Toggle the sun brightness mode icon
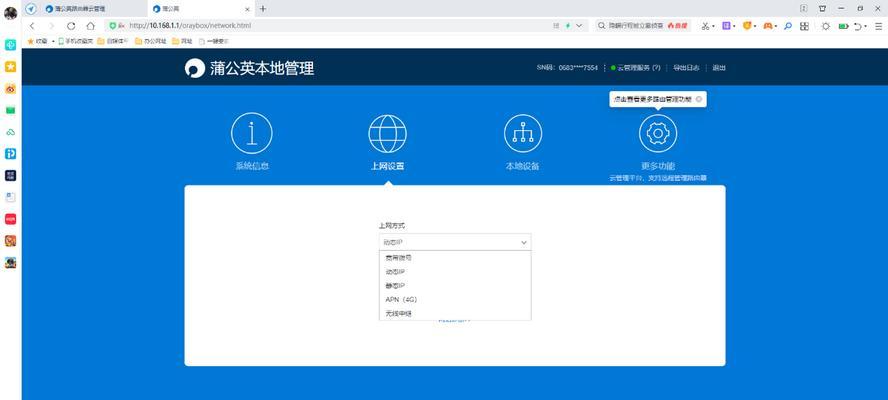 826,26
